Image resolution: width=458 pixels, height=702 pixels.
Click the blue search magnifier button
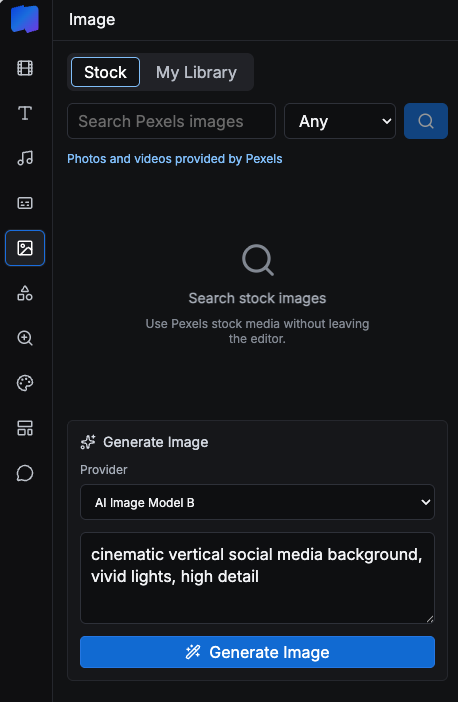click(426, 121)
